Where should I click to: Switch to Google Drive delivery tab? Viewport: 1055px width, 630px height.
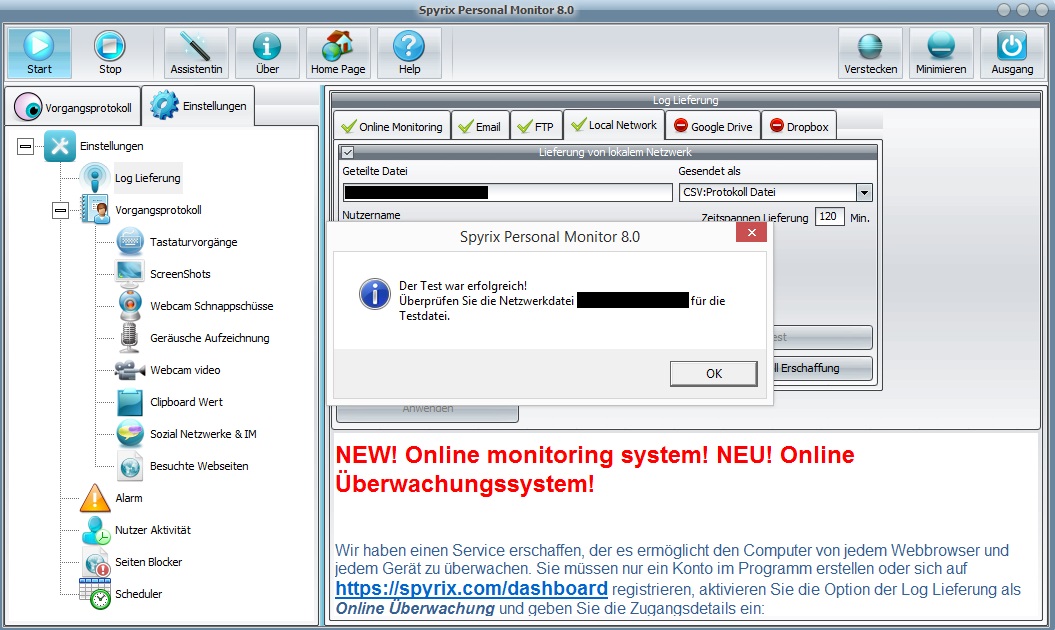click(x=713, y=126)
